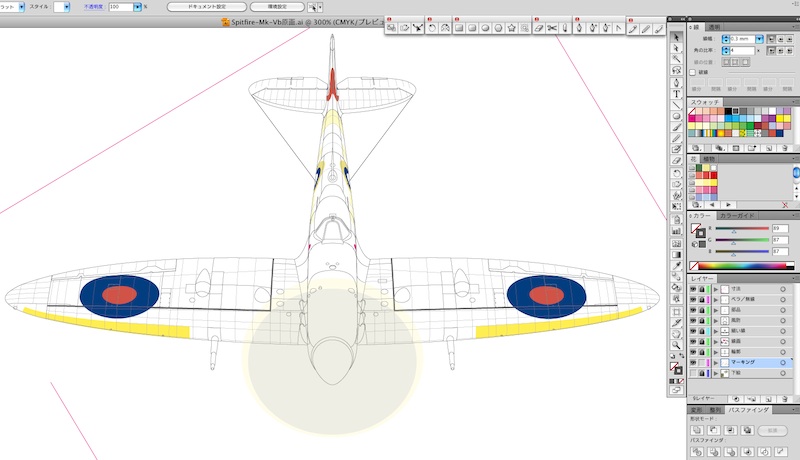The height and width of the screenshot is (460, 800).
Task: Select the Magic Wand tool
Action: (677, 59)
